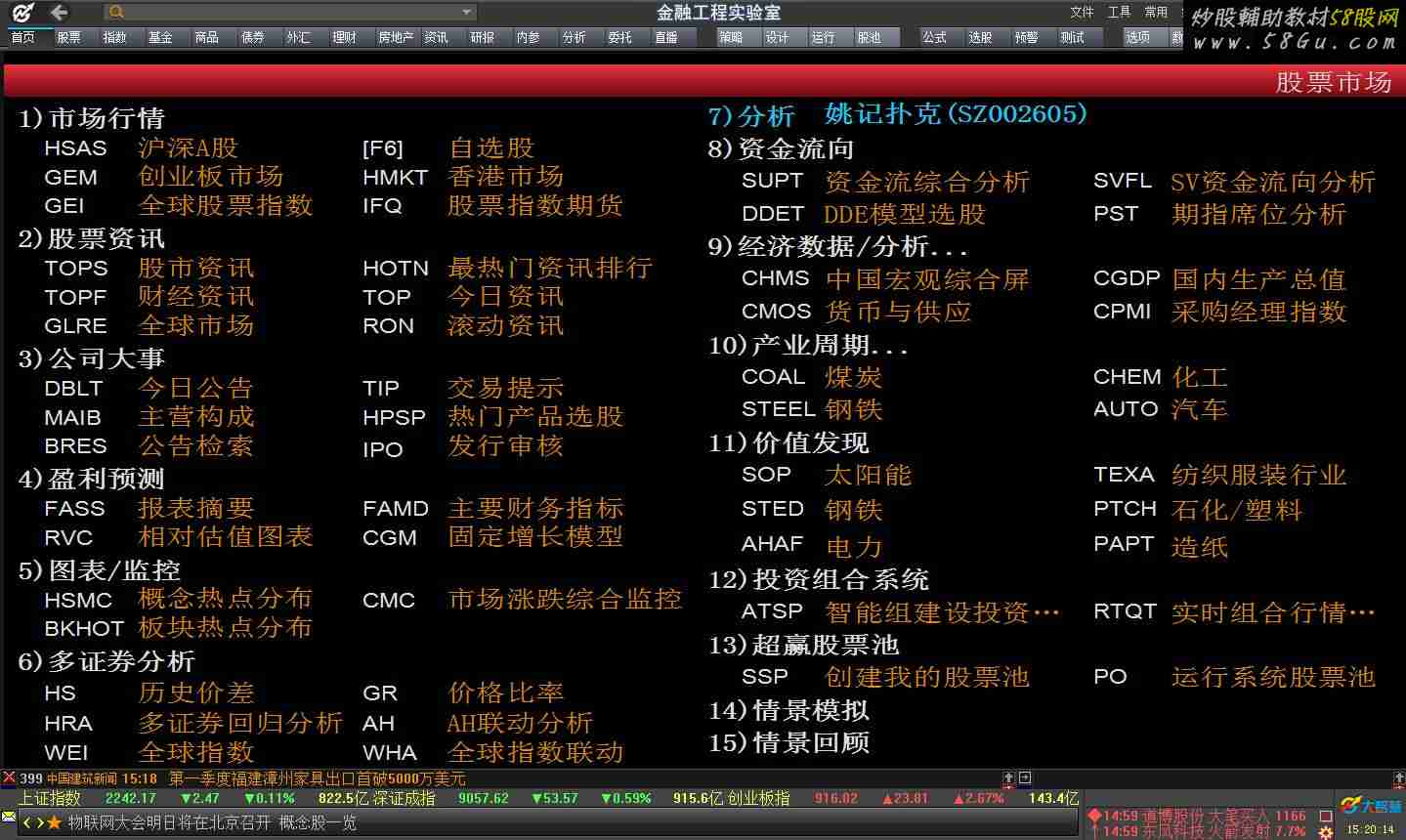This screenshot has width=1406, height=840.
Task: Click the search magnifier icon
Action: click(116, 13)
